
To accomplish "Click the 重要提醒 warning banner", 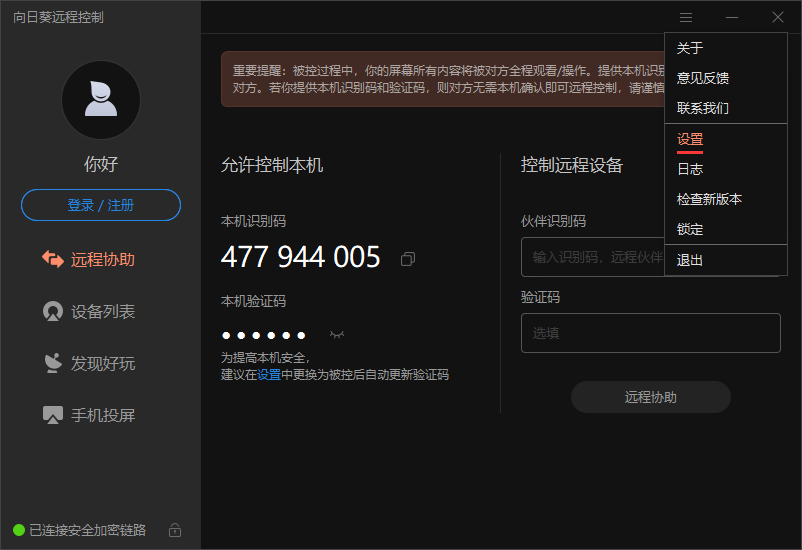I will click(x=443, y=79).
